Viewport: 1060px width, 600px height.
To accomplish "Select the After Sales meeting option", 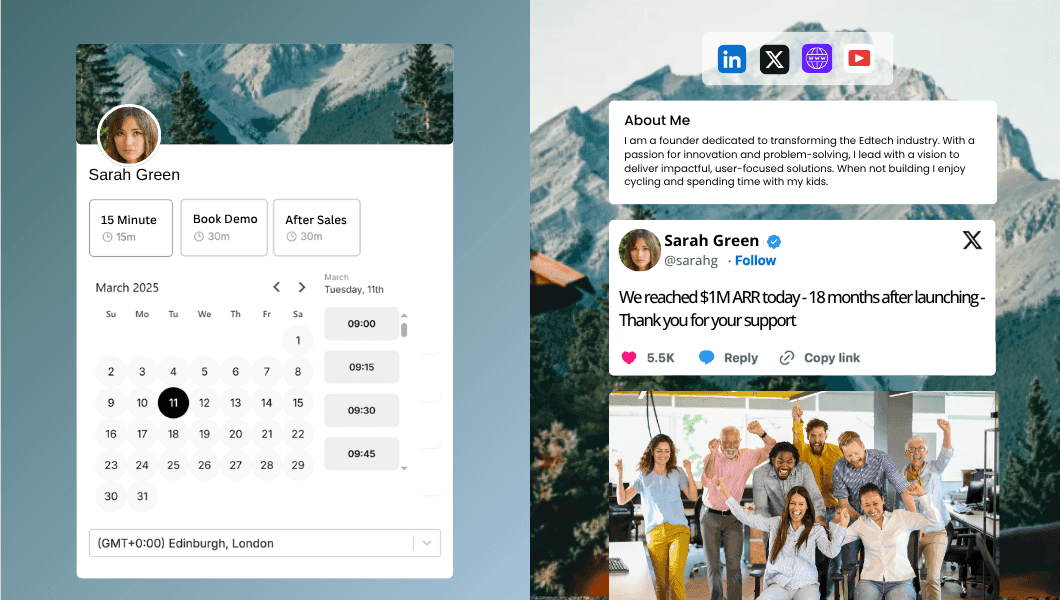I will coord(316,227).
